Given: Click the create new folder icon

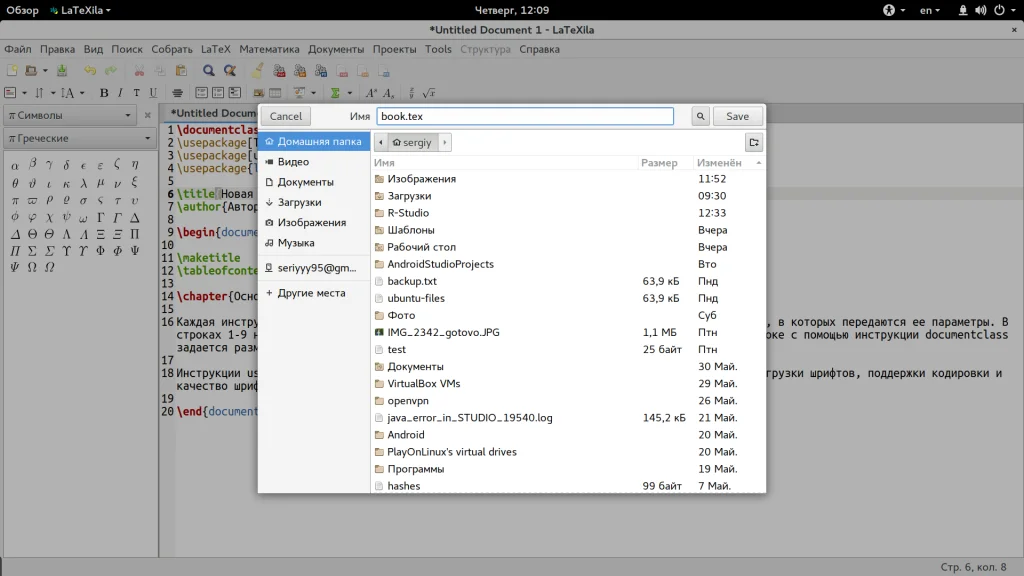Looking at the screenshot, I should pyautogui.click(x=753, y=142).
